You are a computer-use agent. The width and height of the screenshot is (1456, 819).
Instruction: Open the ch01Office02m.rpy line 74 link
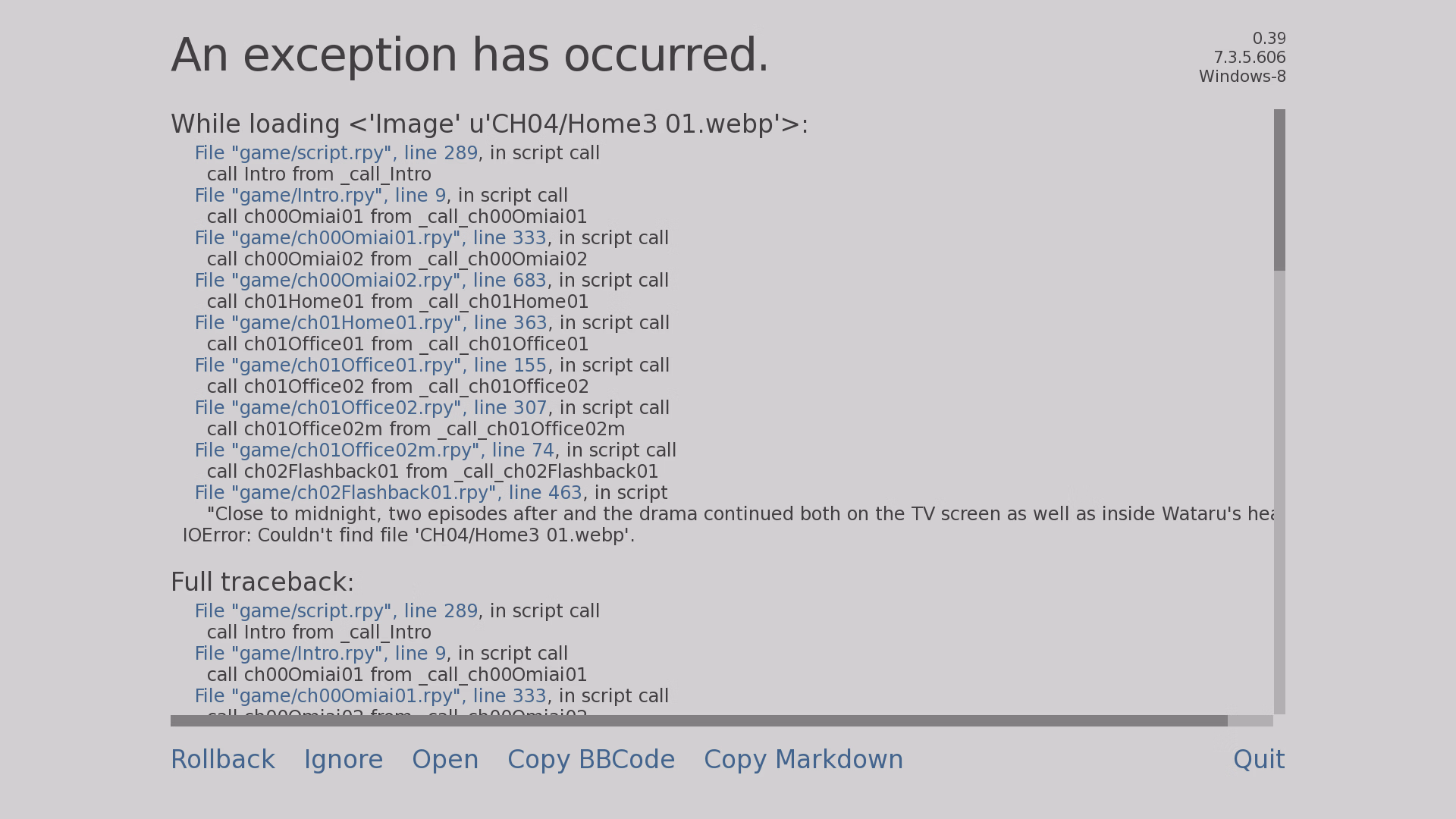(x=375, y=450)
